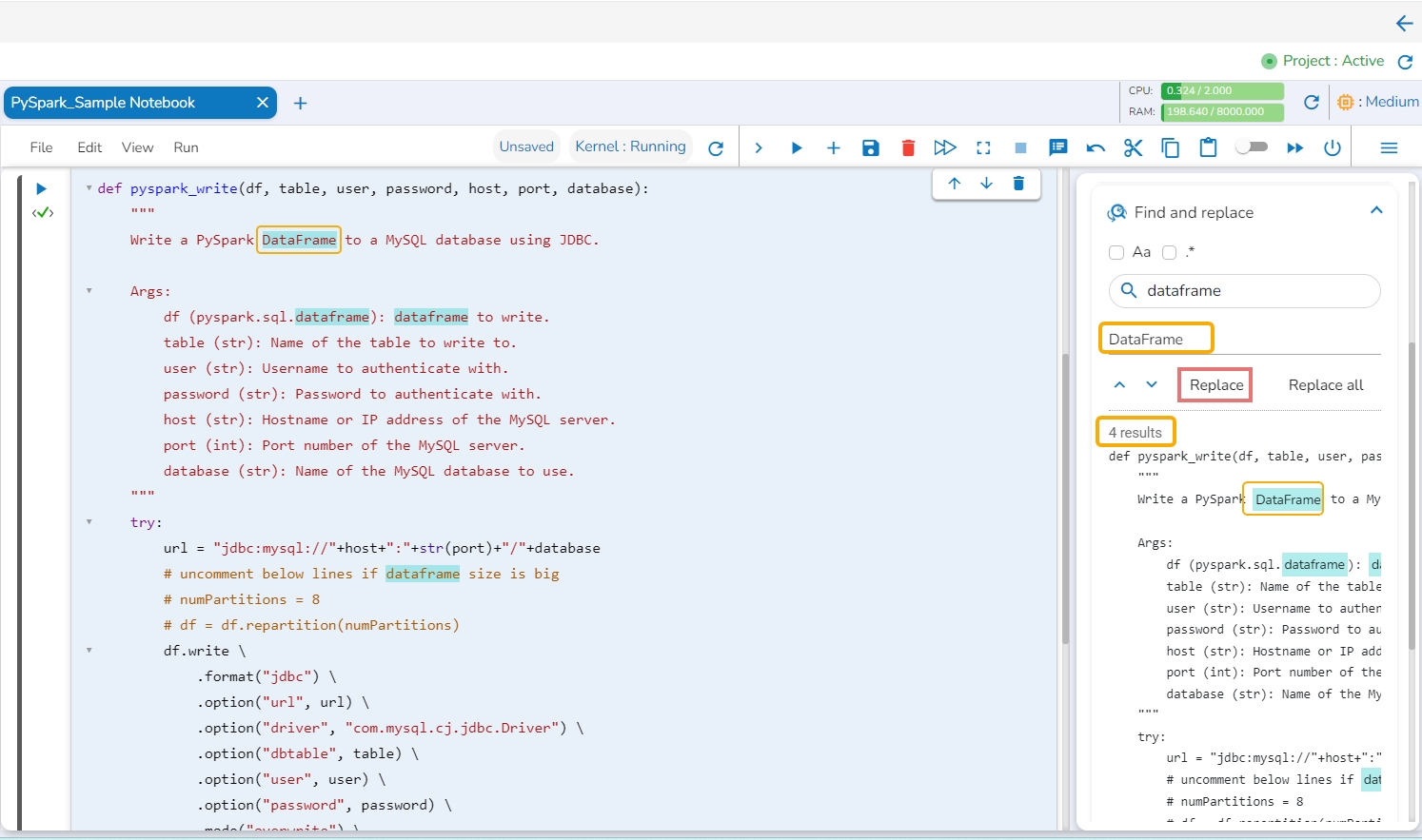Click the save notebook icon
Image resolution: width=1422 pixels, height=840 pixels.
[x=870, y=147]
